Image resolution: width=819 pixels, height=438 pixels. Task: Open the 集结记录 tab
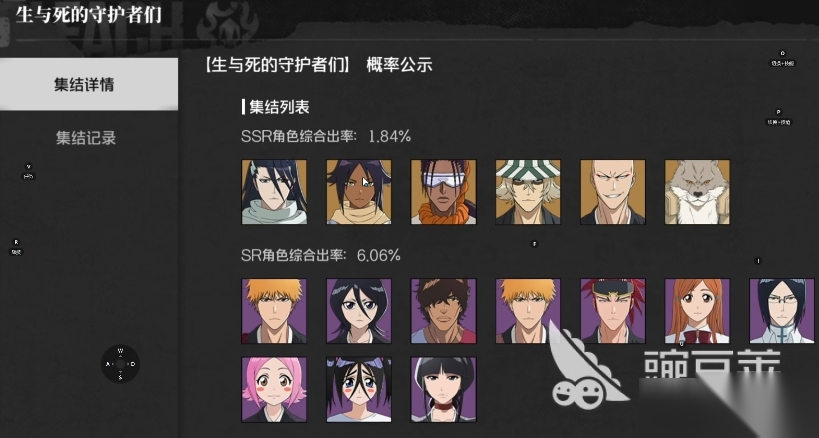coord(86,138)
